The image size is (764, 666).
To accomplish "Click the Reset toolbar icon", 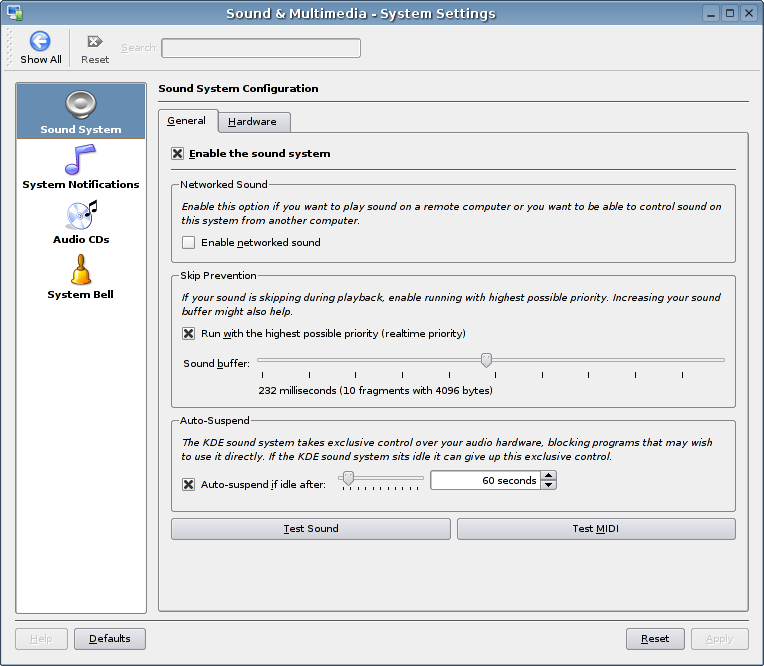I will point(95,41).
